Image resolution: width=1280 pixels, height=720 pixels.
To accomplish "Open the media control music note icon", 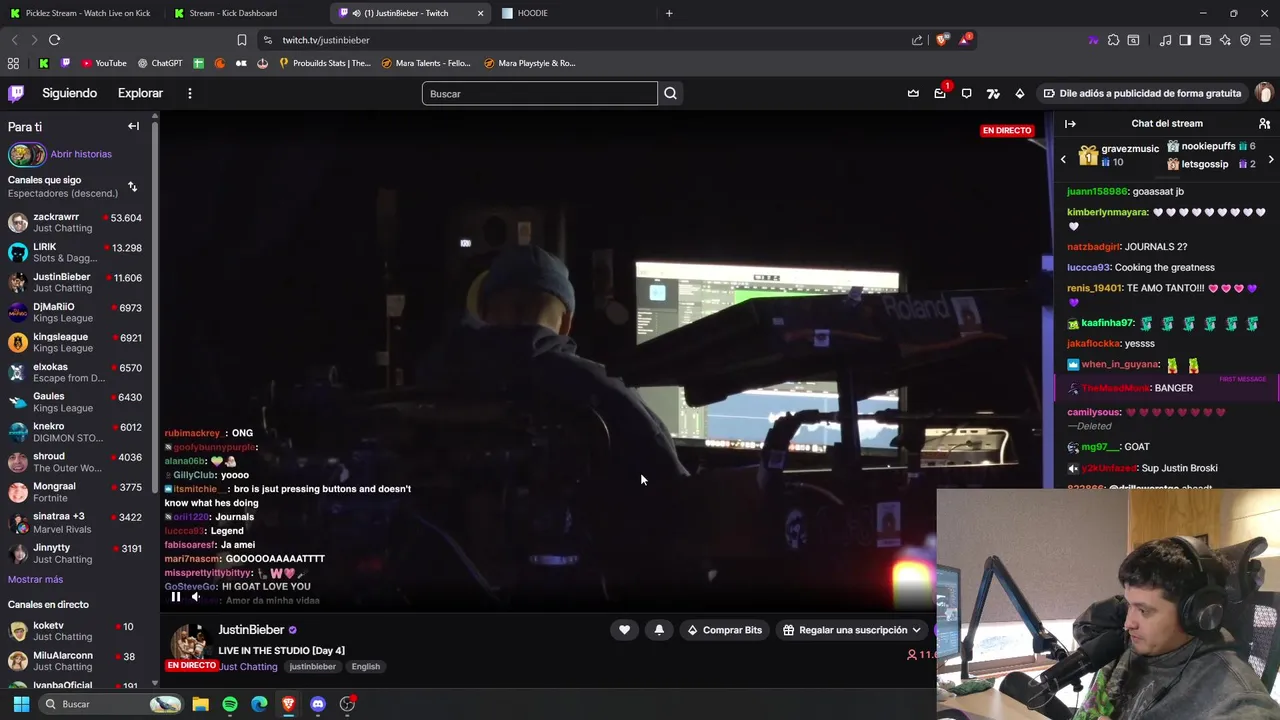I will pyautogui.click(x=1165, y=40).
